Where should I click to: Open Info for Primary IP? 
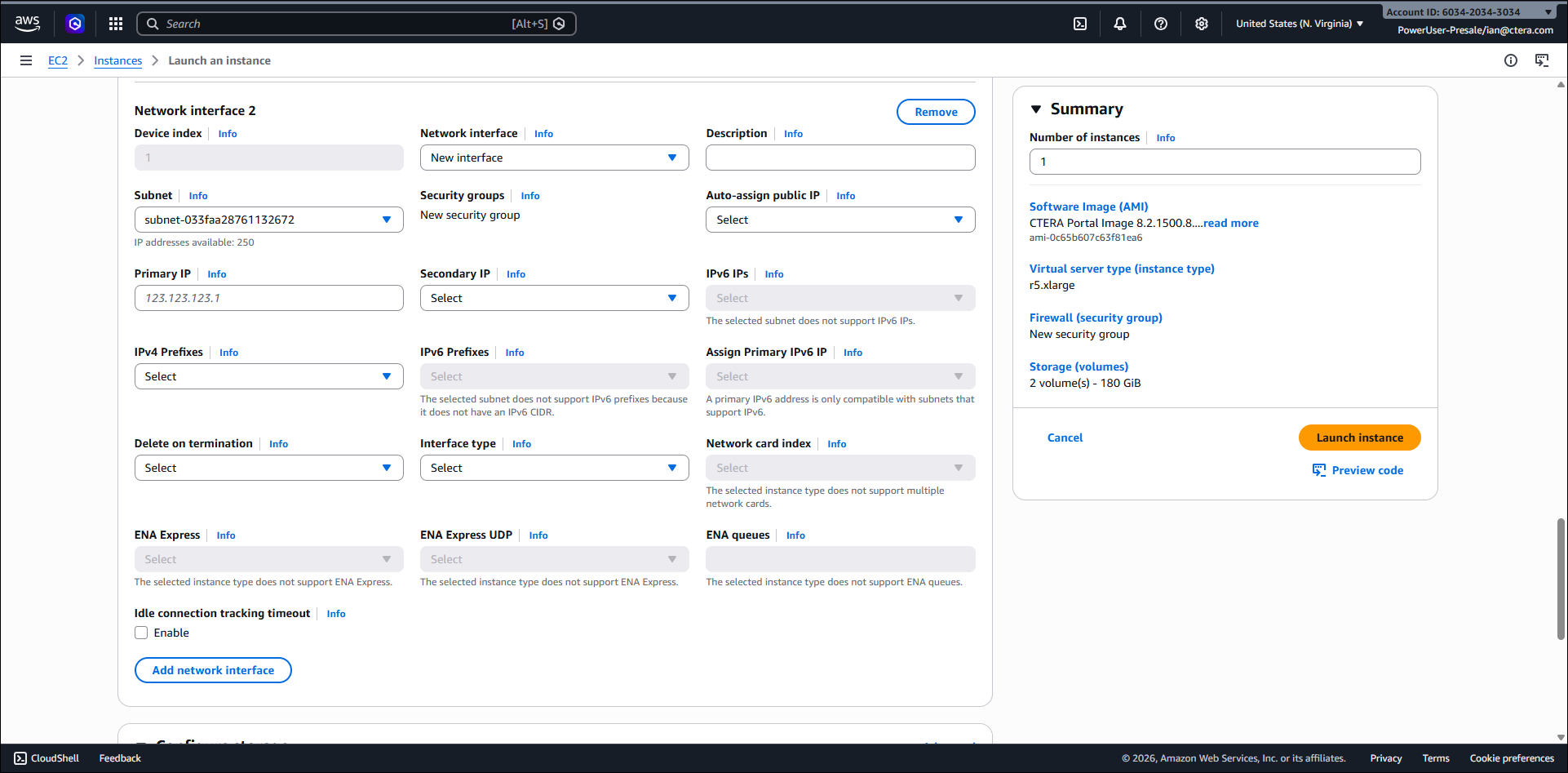[217, 274]
